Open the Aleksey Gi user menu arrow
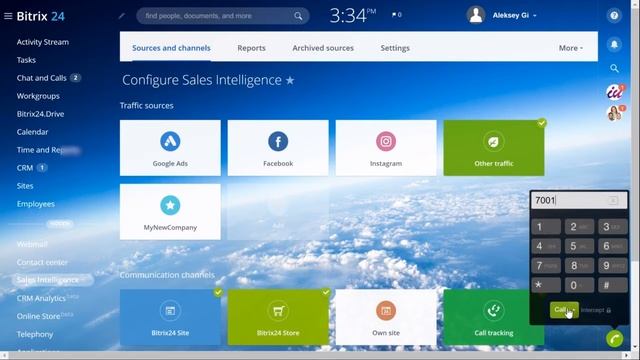This screenshot has width=640, height=360. (x=535, y=16)
